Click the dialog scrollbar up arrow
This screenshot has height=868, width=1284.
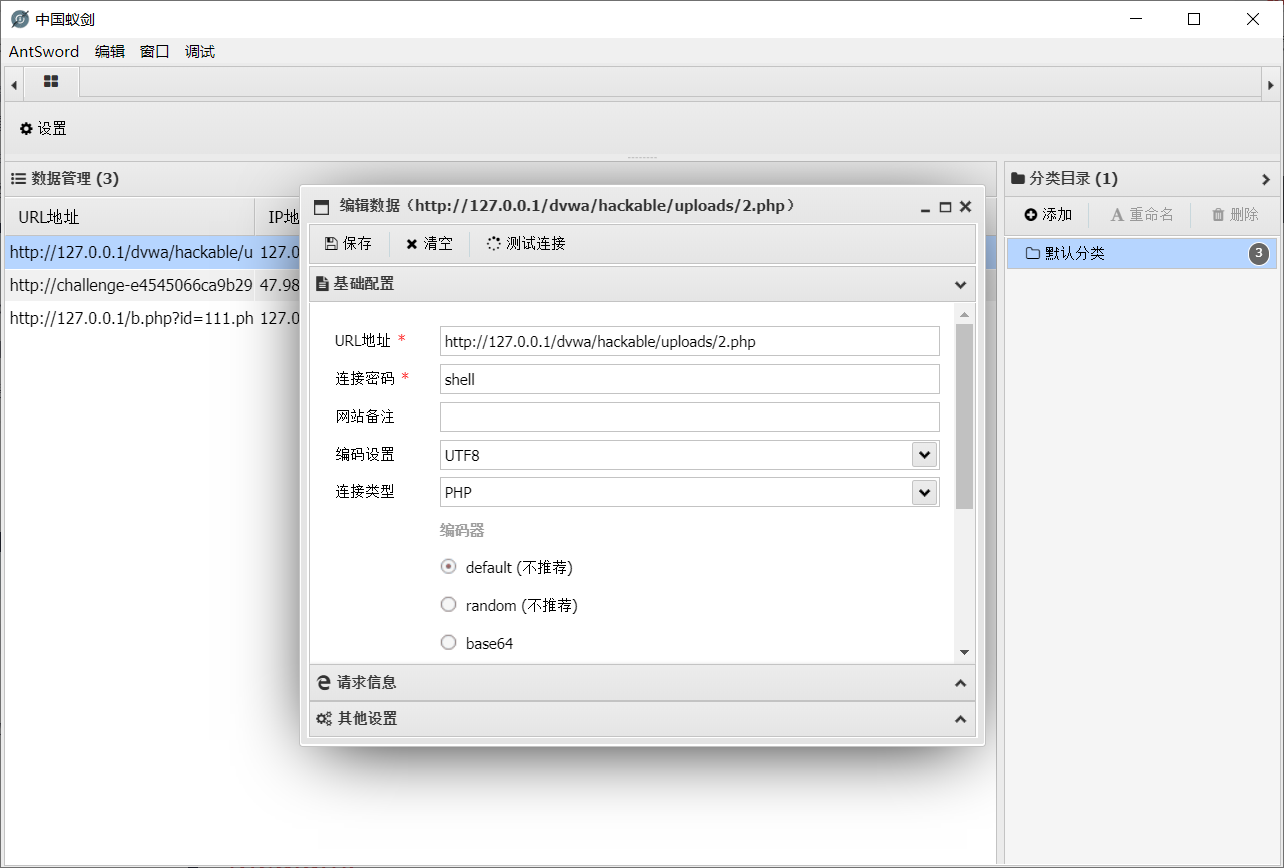[x=964, y=315]
